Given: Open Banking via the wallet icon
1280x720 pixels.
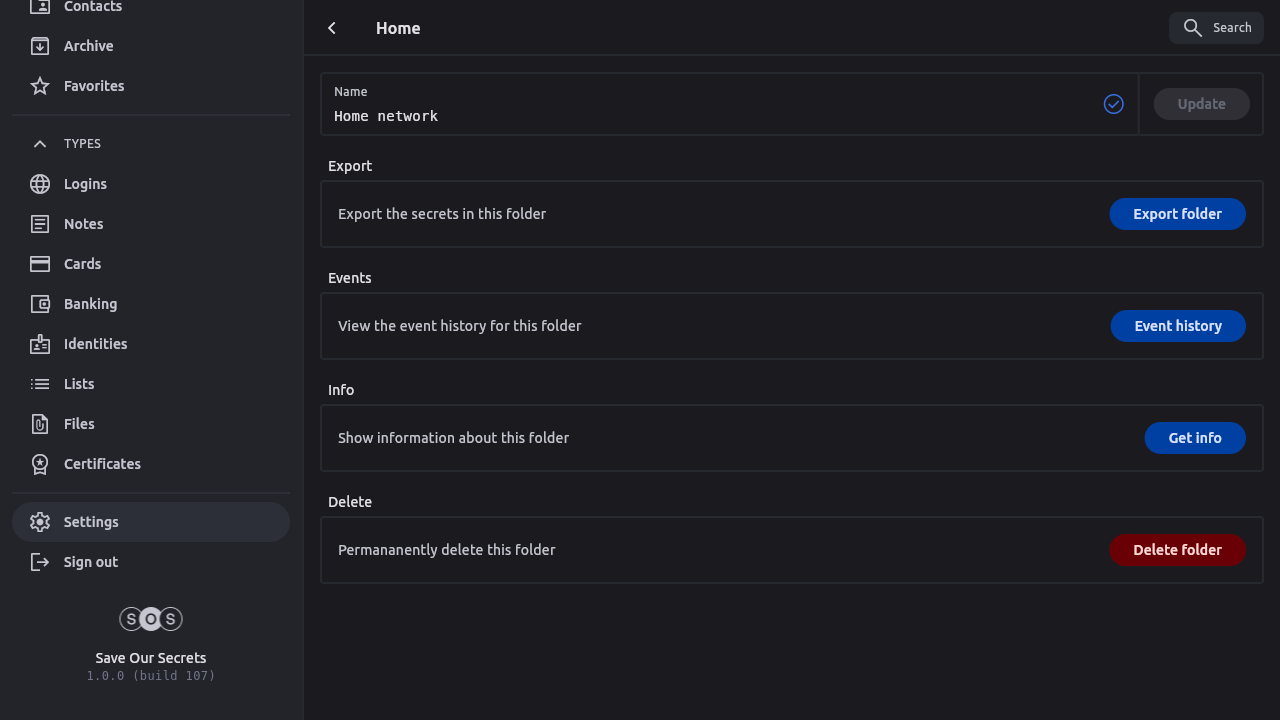Looking at the screenshot, I should click(x=40, y=304).
